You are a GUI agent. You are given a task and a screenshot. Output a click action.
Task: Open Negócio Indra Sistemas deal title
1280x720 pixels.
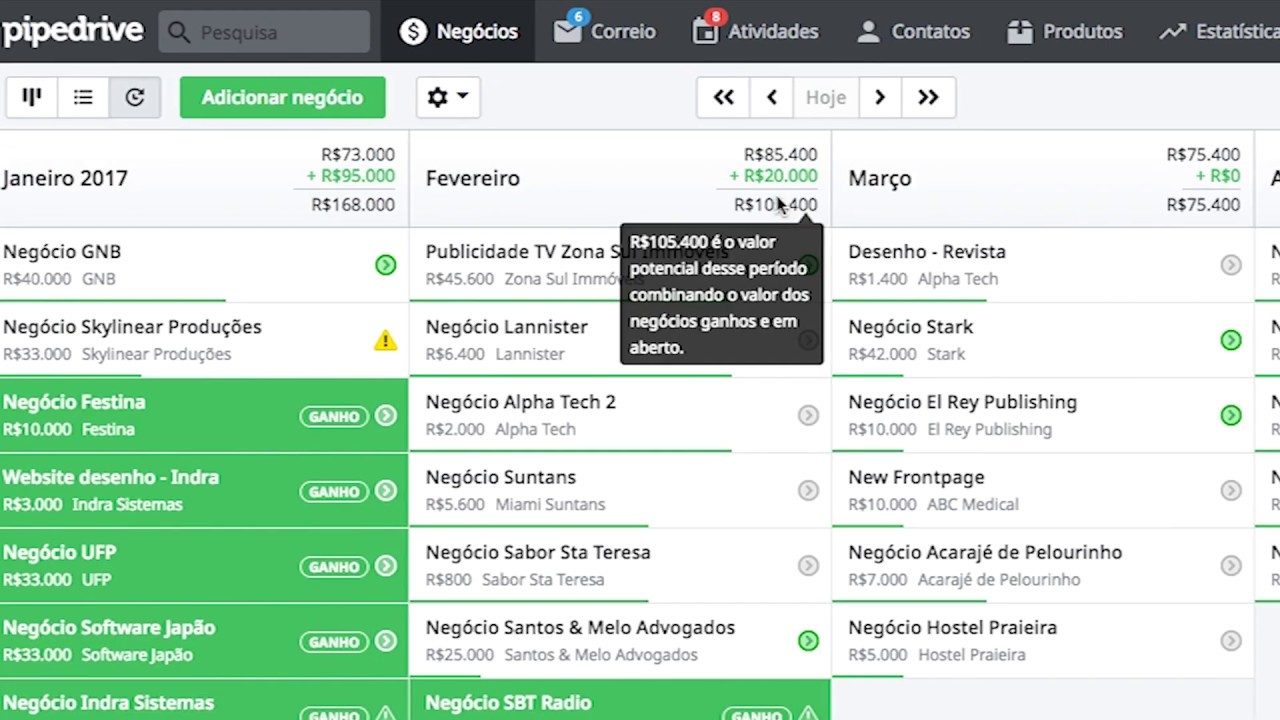coord(109,702)
